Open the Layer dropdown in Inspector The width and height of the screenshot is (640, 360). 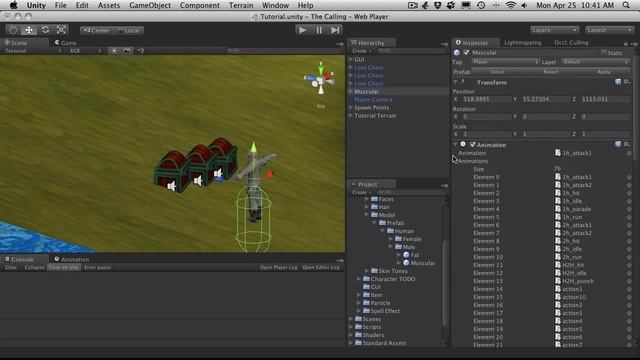point(596,62)
